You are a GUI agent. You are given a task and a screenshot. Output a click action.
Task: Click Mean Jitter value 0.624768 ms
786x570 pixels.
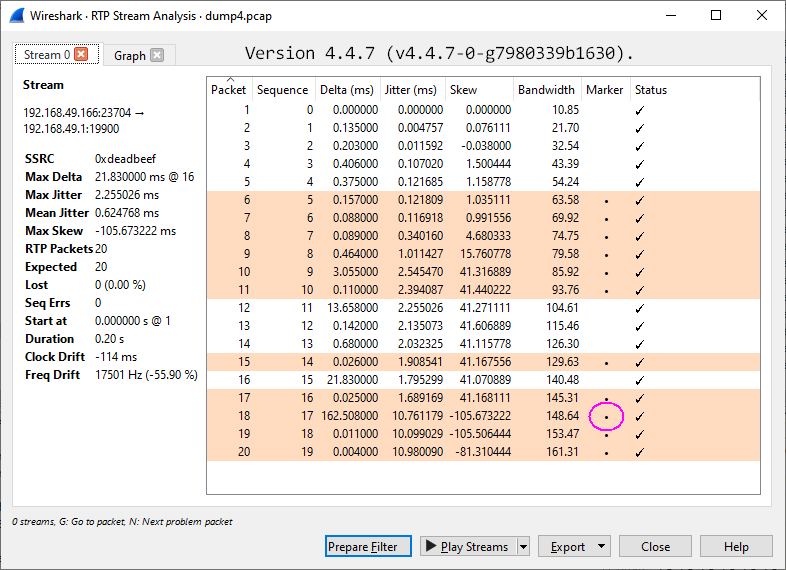point(127,213)
